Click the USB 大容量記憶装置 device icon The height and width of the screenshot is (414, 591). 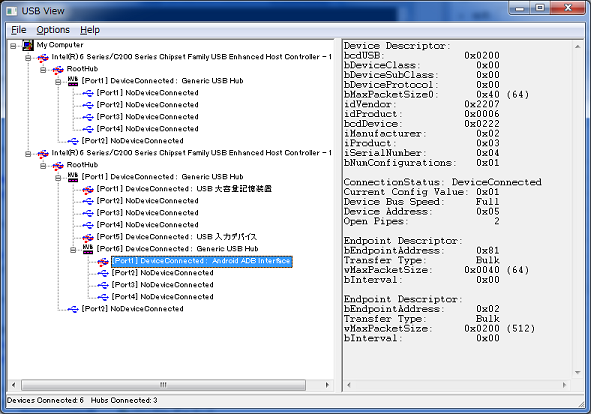[x=88, y=190]
